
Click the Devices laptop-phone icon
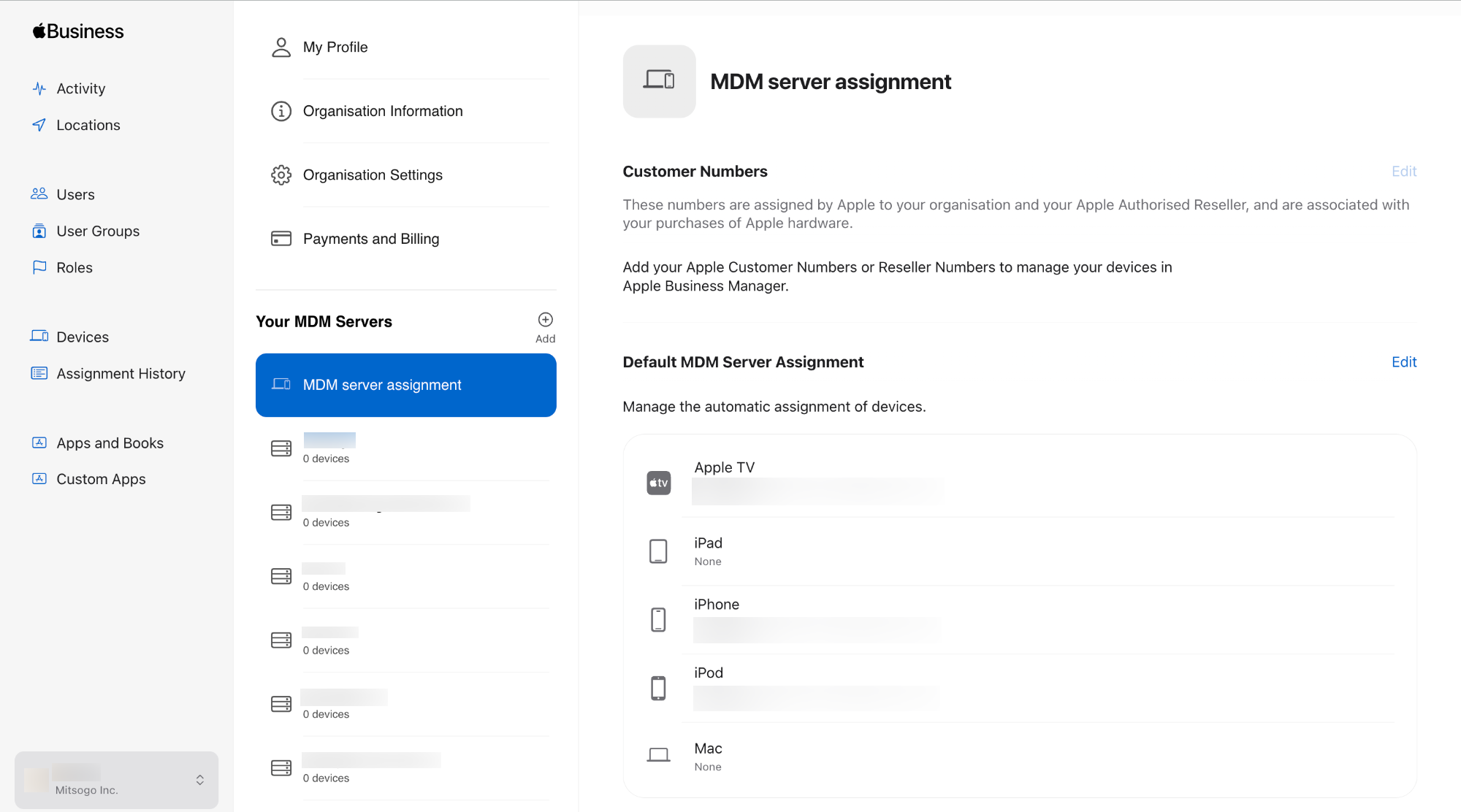point(39,337)
